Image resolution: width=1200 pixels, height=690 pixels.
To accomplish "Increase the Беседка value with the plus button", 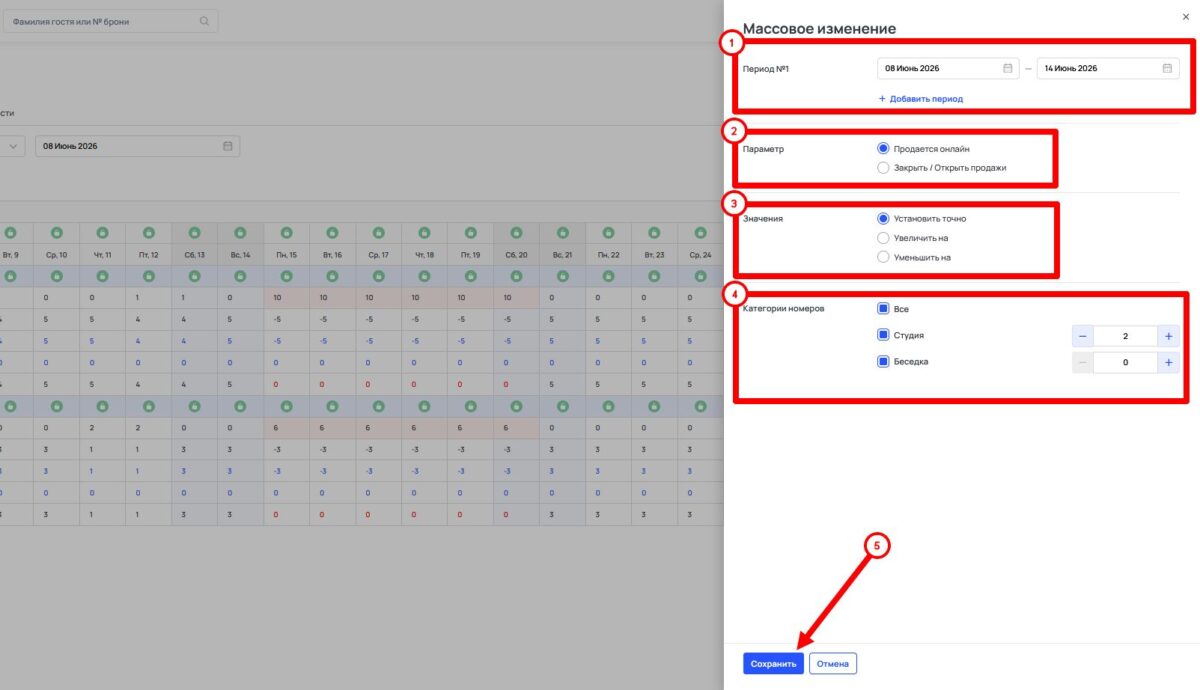I will 1168,363.
